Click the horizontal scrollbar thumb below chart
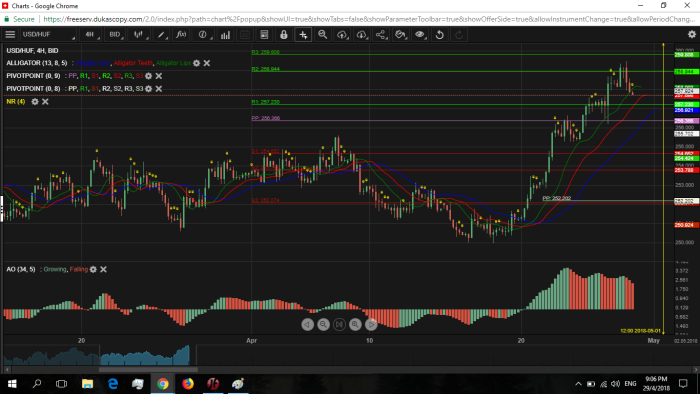 [148, 369]
